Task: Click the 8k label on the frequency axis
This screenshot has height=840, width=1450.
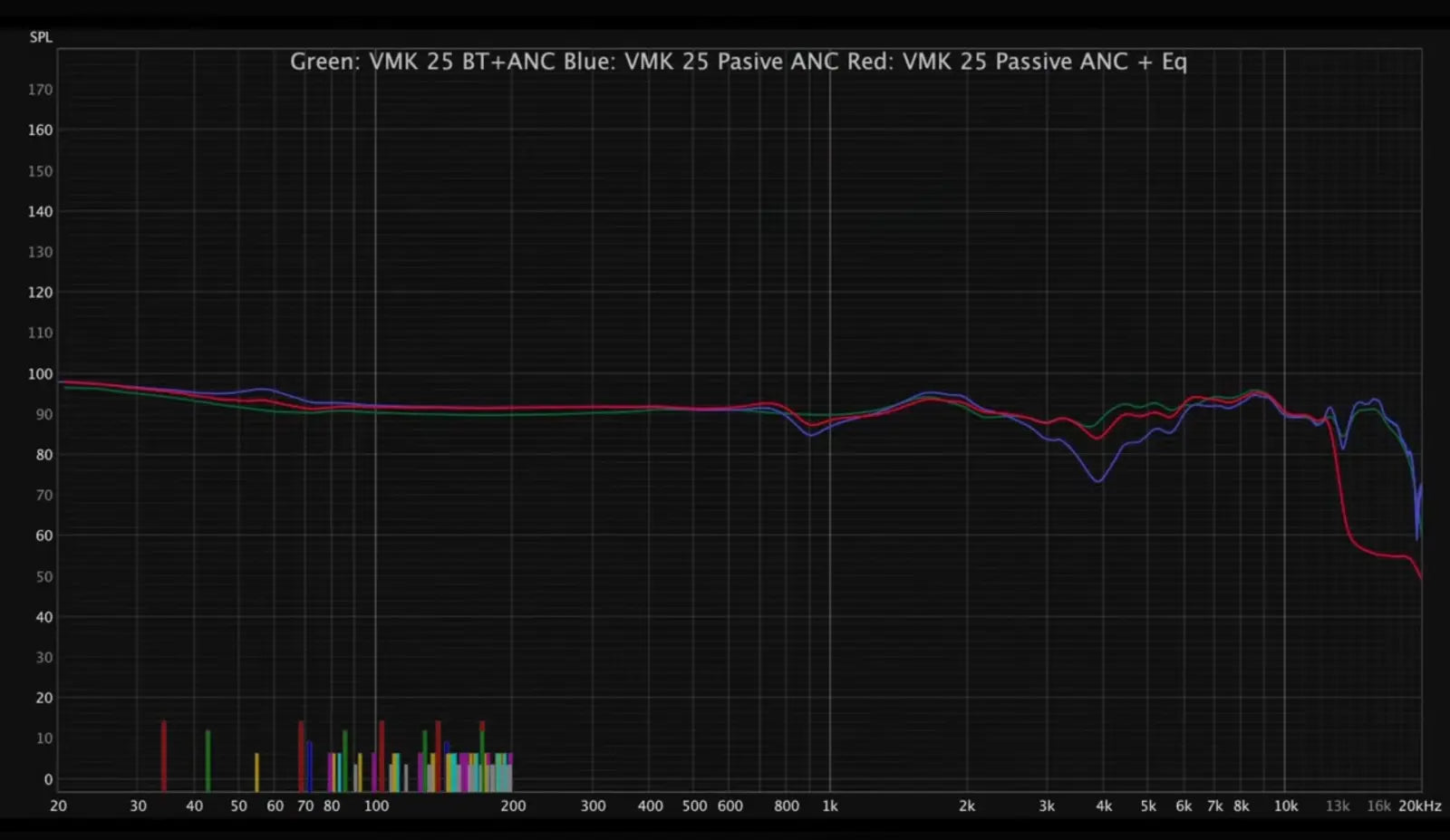Action: click(x=1241, y=806)
